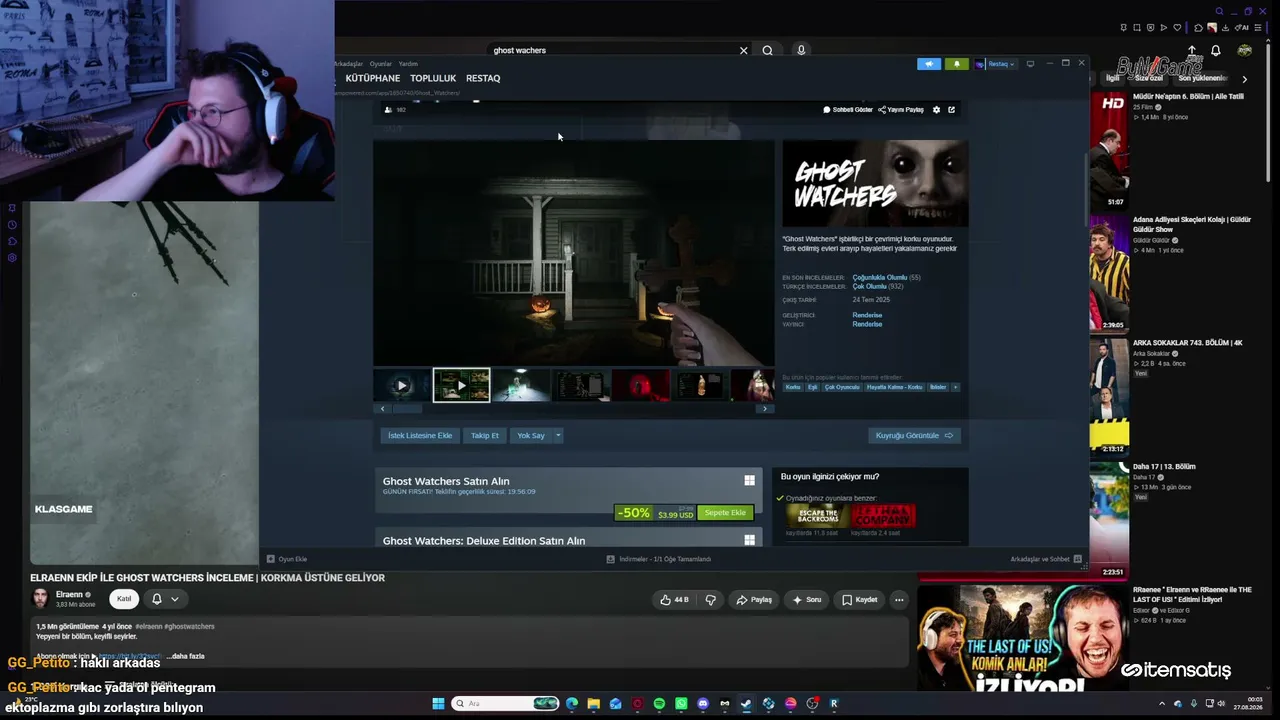Add Ghost Watchers to cart with Sepete Ekle
Image resolution: width=1280 pixels, height=720 pixels.
725,513
